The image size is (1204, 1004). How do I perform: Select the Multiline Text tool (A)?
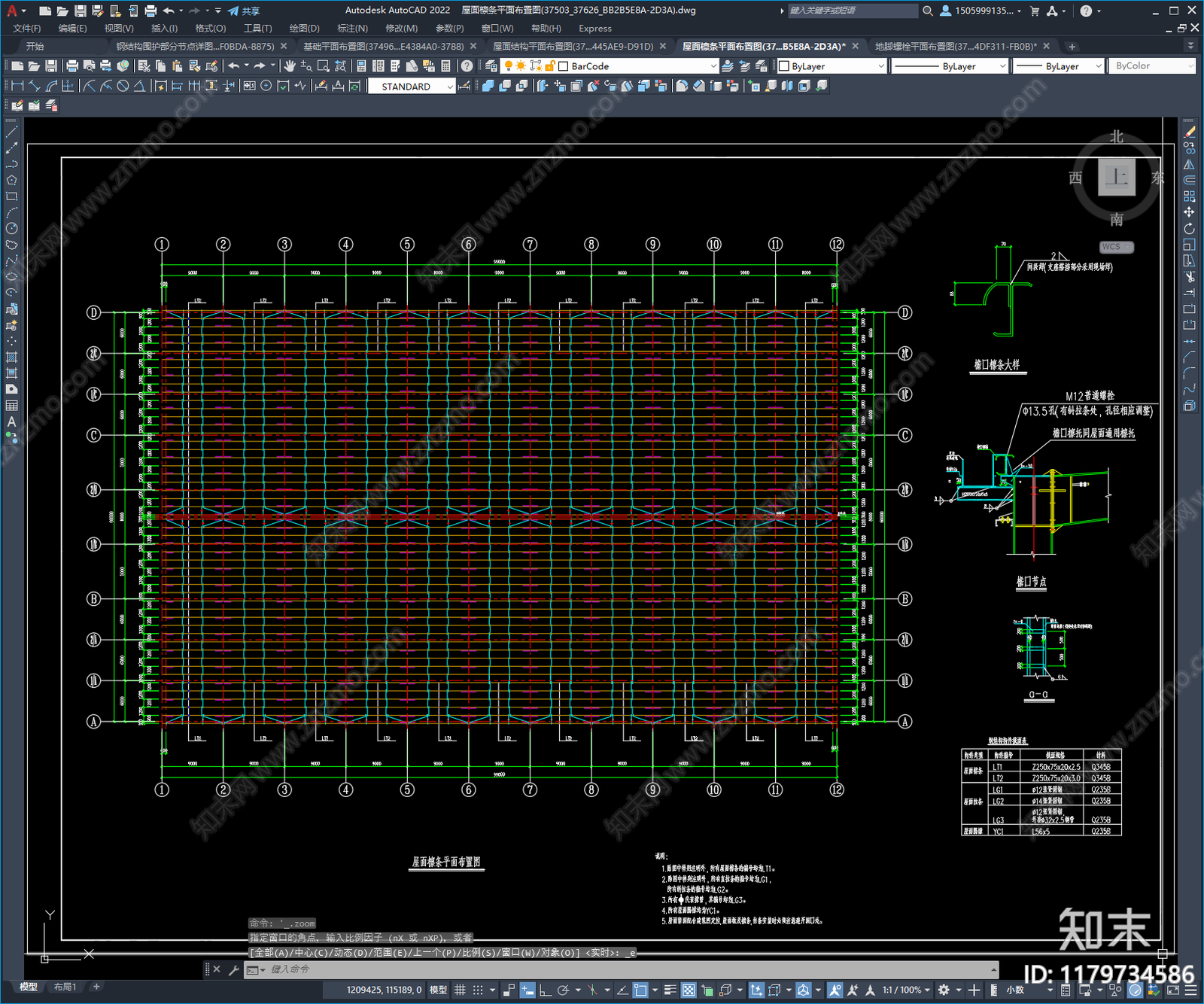pyautogui.click(x=11, y=422)
